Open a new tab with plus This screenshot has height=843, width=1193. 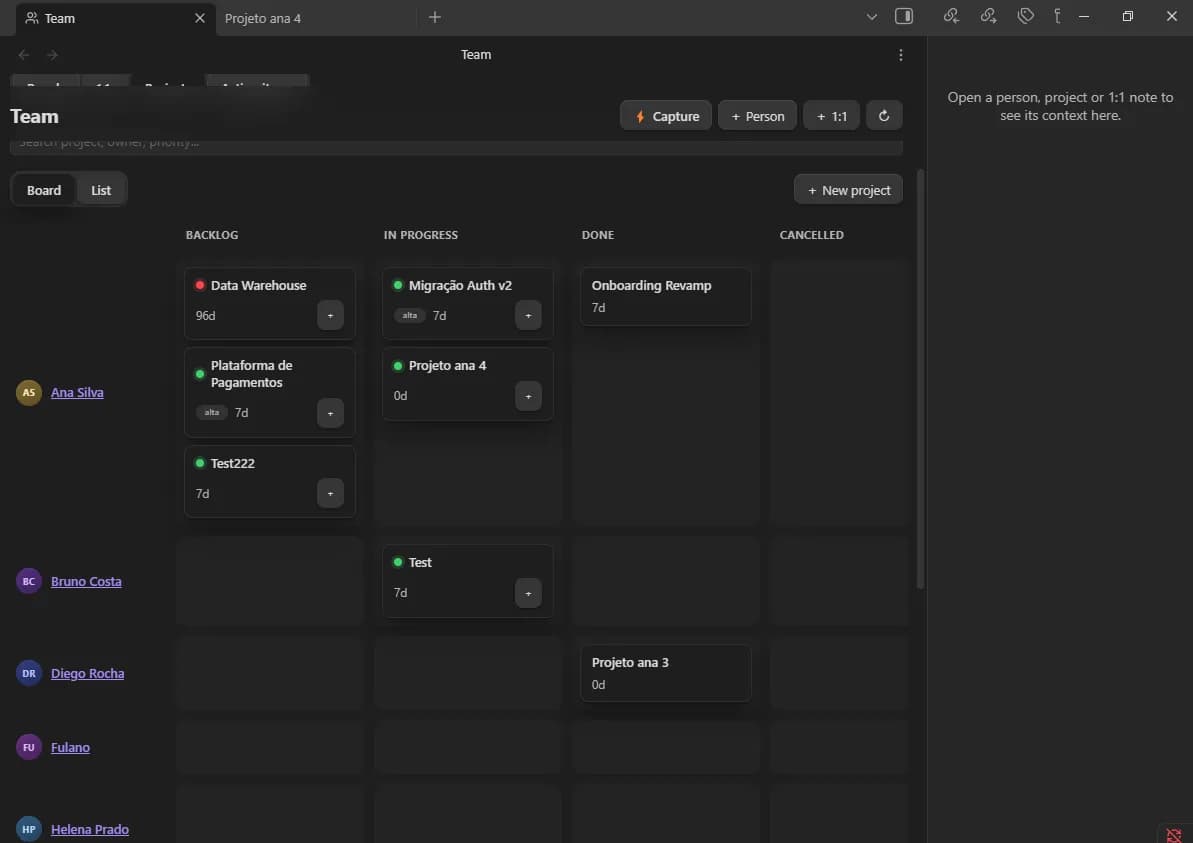coord(434,17)
